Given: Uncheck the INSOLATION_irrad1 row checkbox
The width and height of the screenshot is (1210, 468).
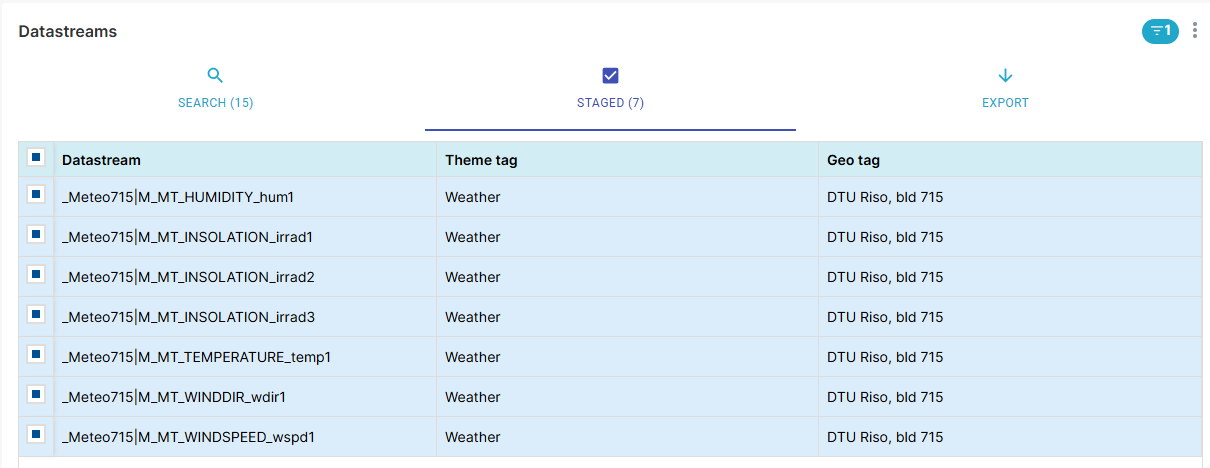Looking at the screenshot, I should tap(36, 234).
